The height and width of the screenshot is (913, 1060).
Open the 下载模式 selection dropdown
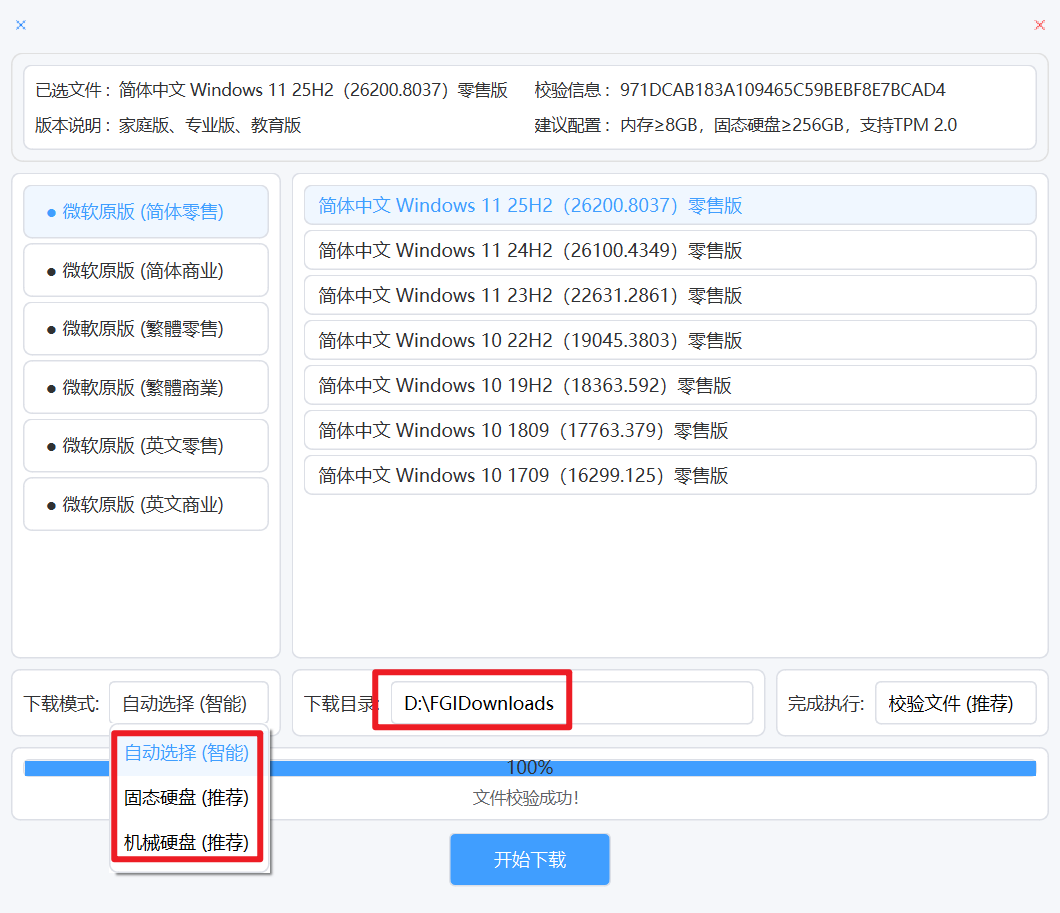coord(189,703)
